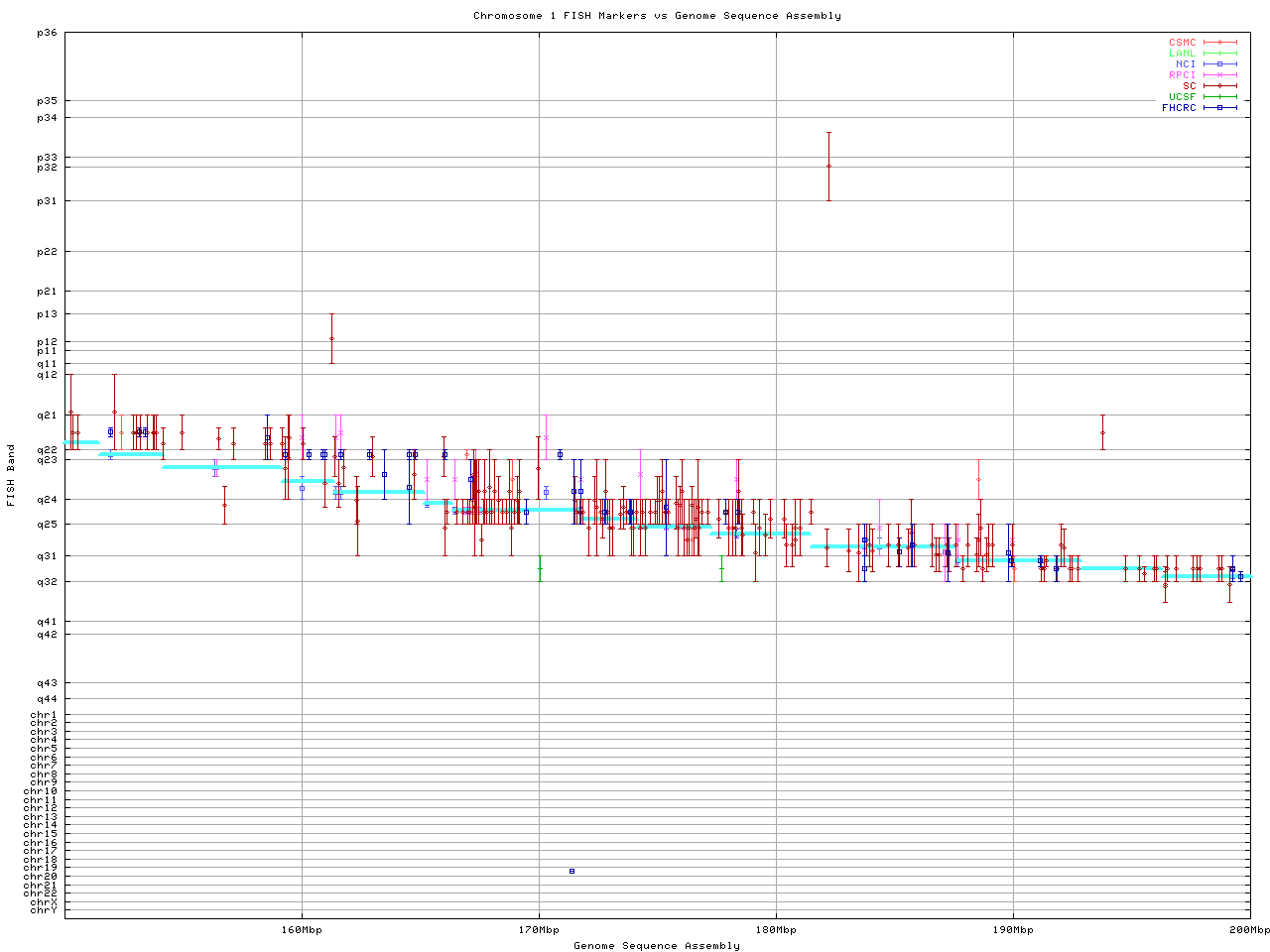Click the 200Mbp x-axis tick label
This screenshot has width=1270, height=952.
click(1249, 930)
